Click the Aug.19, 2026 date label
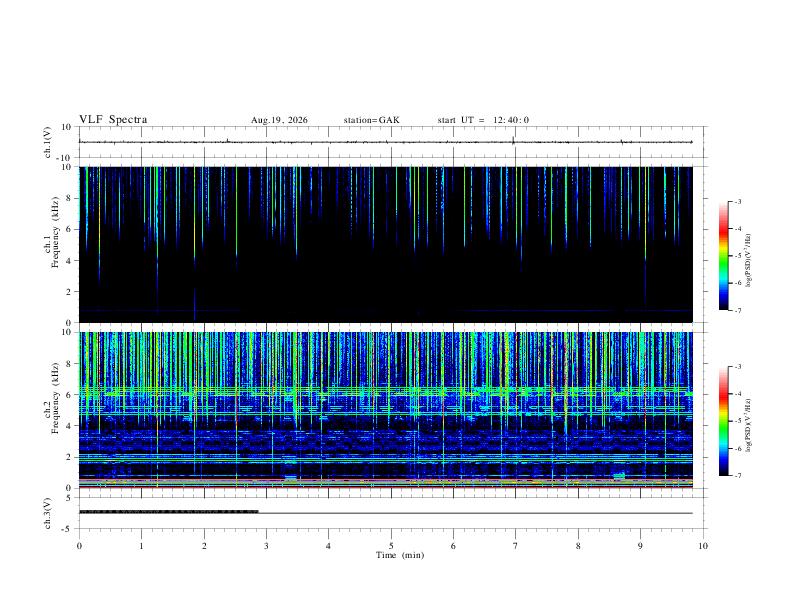 pyautogui.click(x=279, y=120)
